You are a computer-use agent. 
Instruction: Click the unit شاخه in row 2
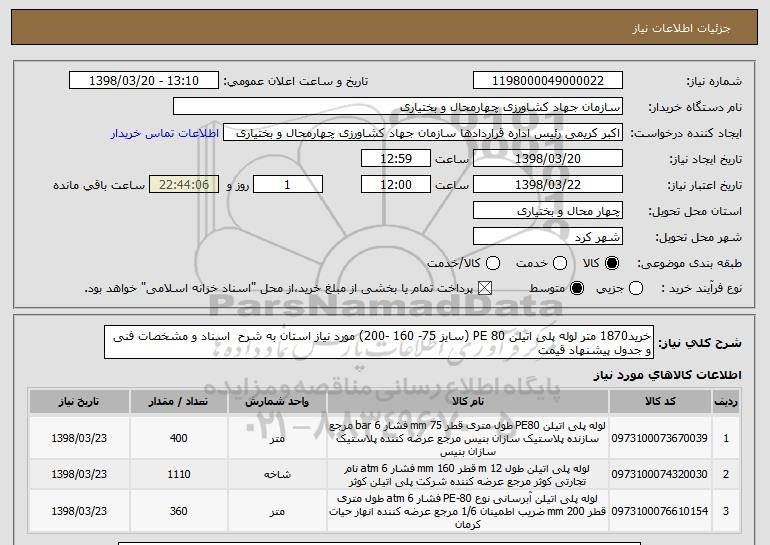[277, 475]
